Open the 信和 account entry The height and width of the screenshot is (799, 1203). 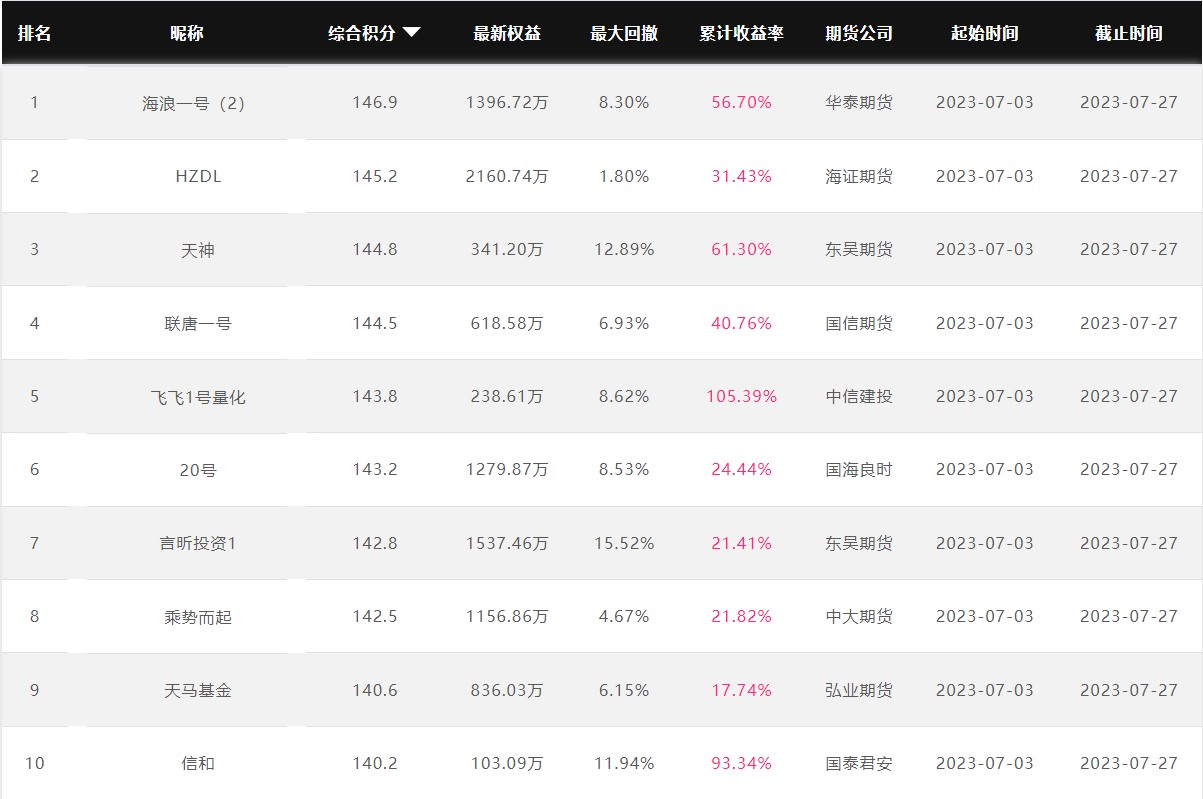click(198, 764)
